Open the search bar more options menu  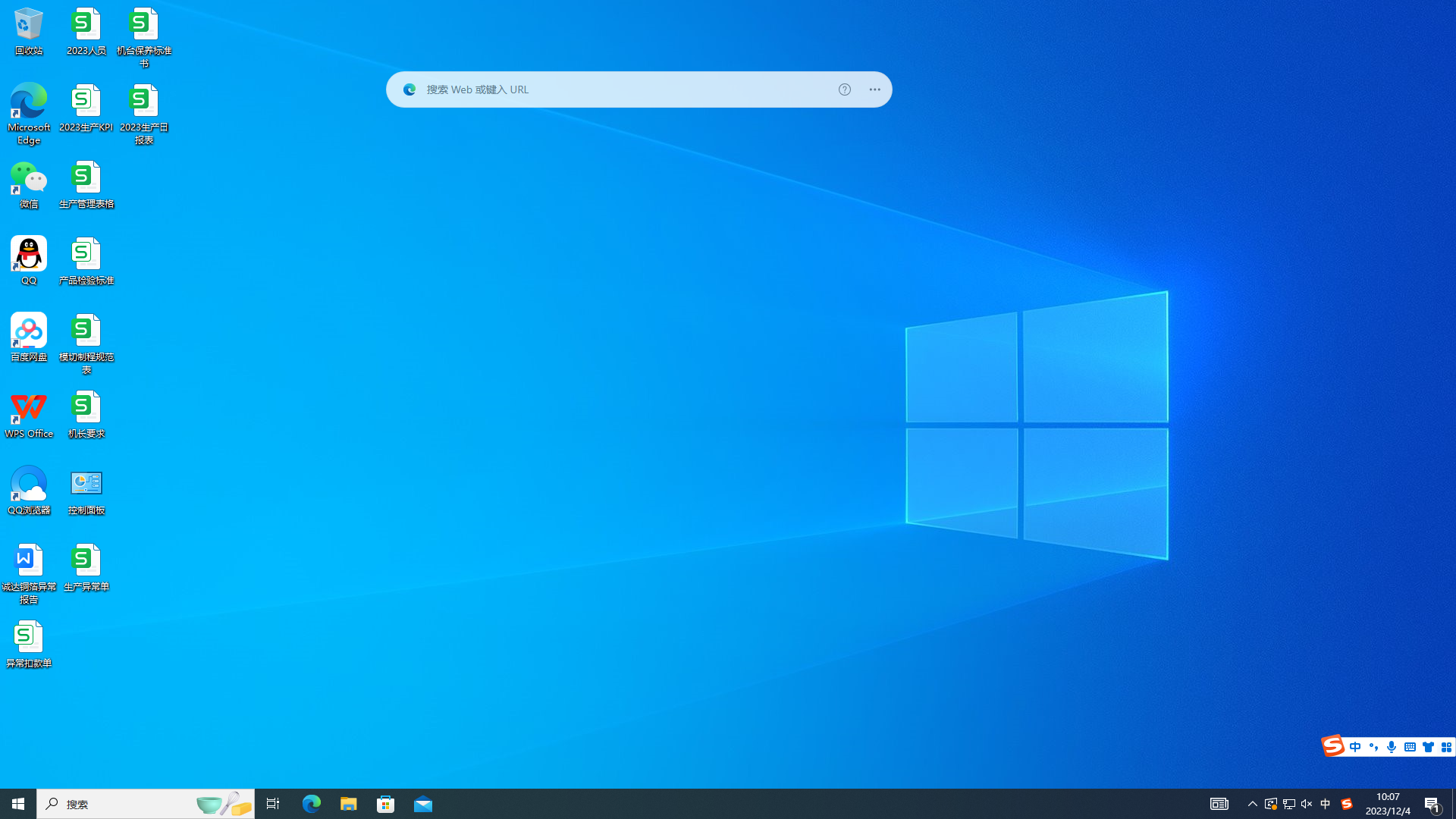874,89
